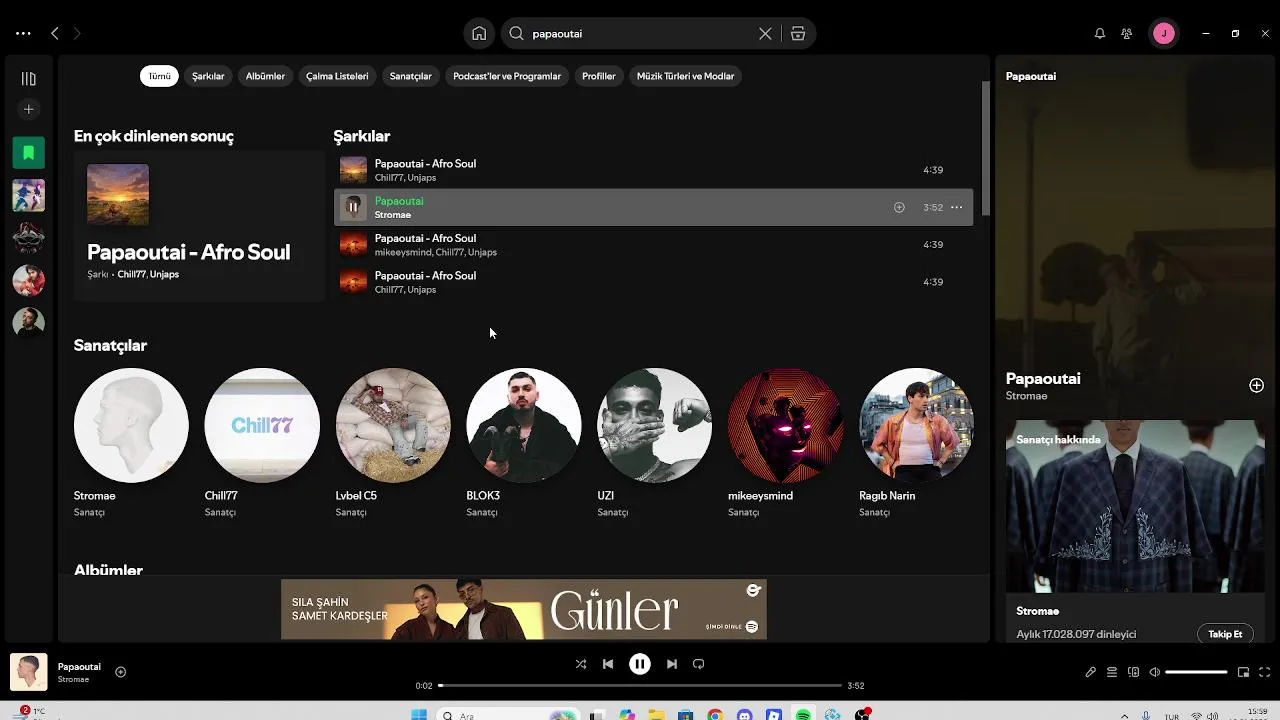Toggle repeat mode
Viewport: 1280px width, 720px height.
699,664
